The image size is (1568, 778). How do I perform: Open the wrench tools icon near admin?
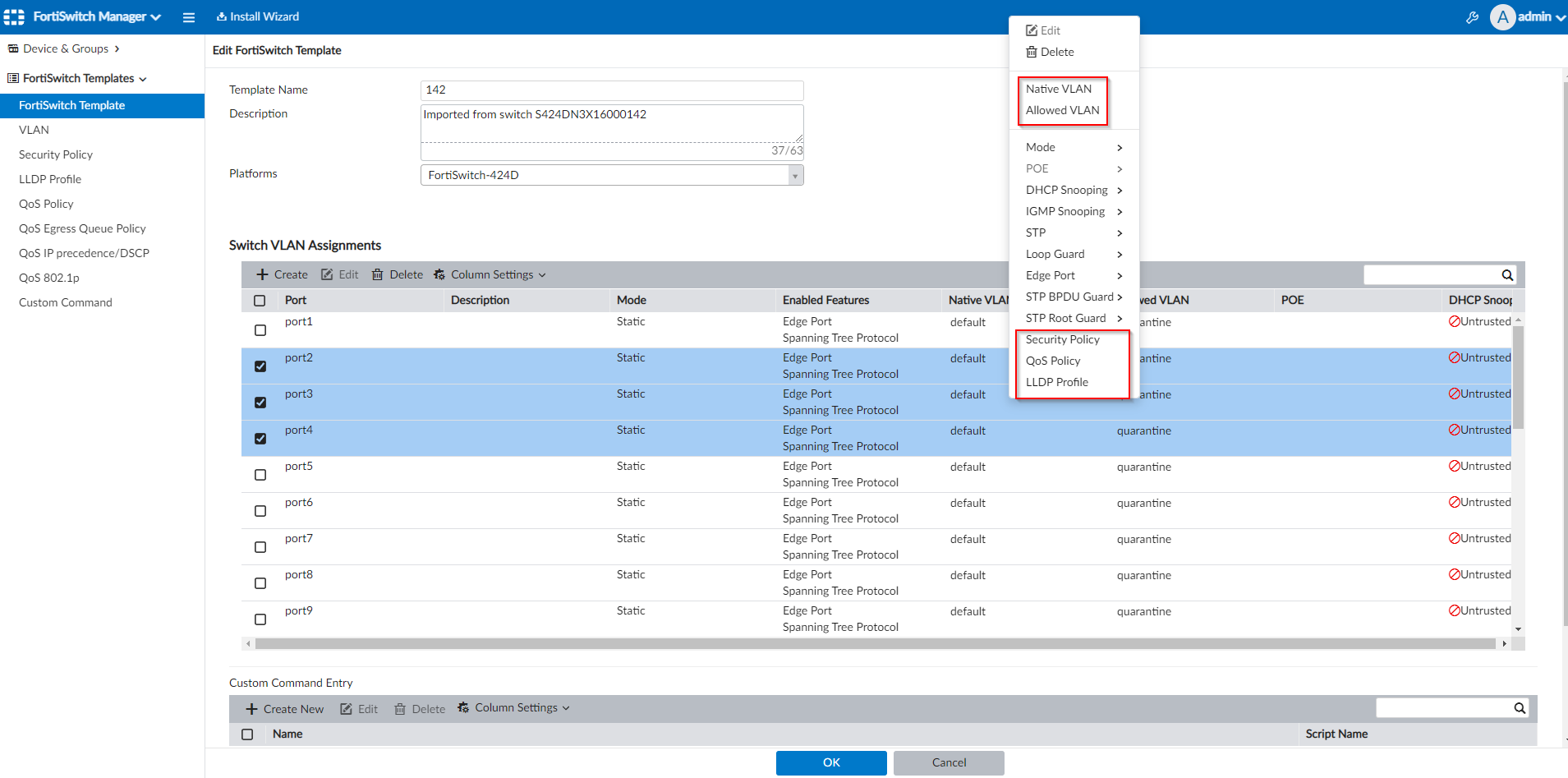tap(1472, 17)
